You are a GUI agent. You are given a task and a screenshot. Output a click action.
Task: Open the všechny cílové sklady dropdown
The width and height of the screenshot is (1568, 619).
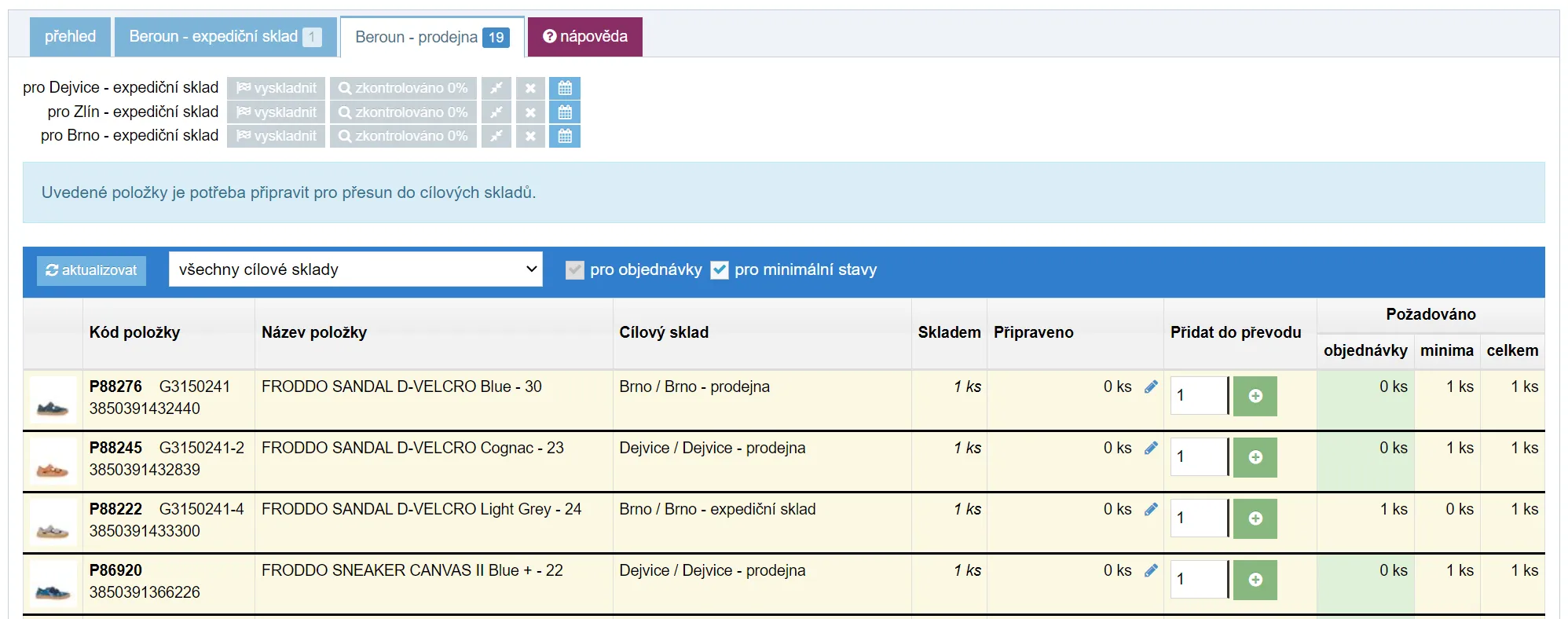355,269
